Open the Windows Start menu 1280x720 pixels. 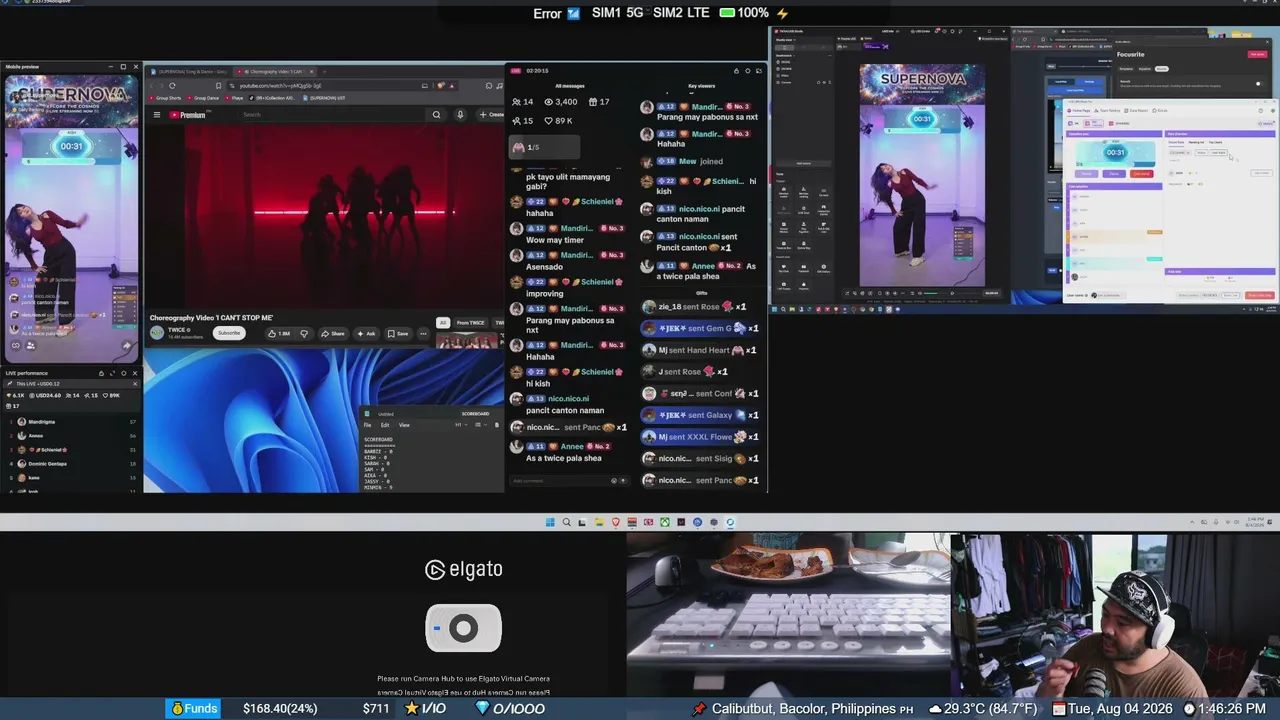pos(550,522)
